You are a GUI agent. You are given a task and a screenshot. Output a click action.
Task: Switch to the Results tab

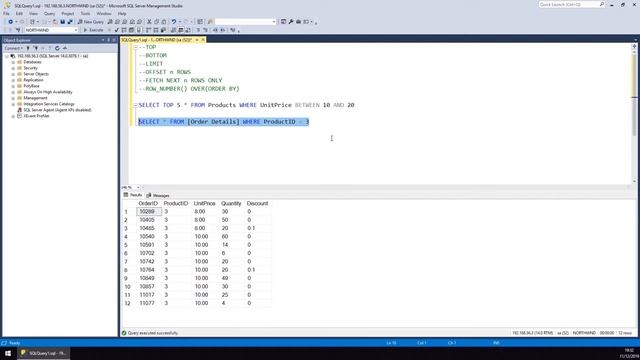[x=133, y=195]
